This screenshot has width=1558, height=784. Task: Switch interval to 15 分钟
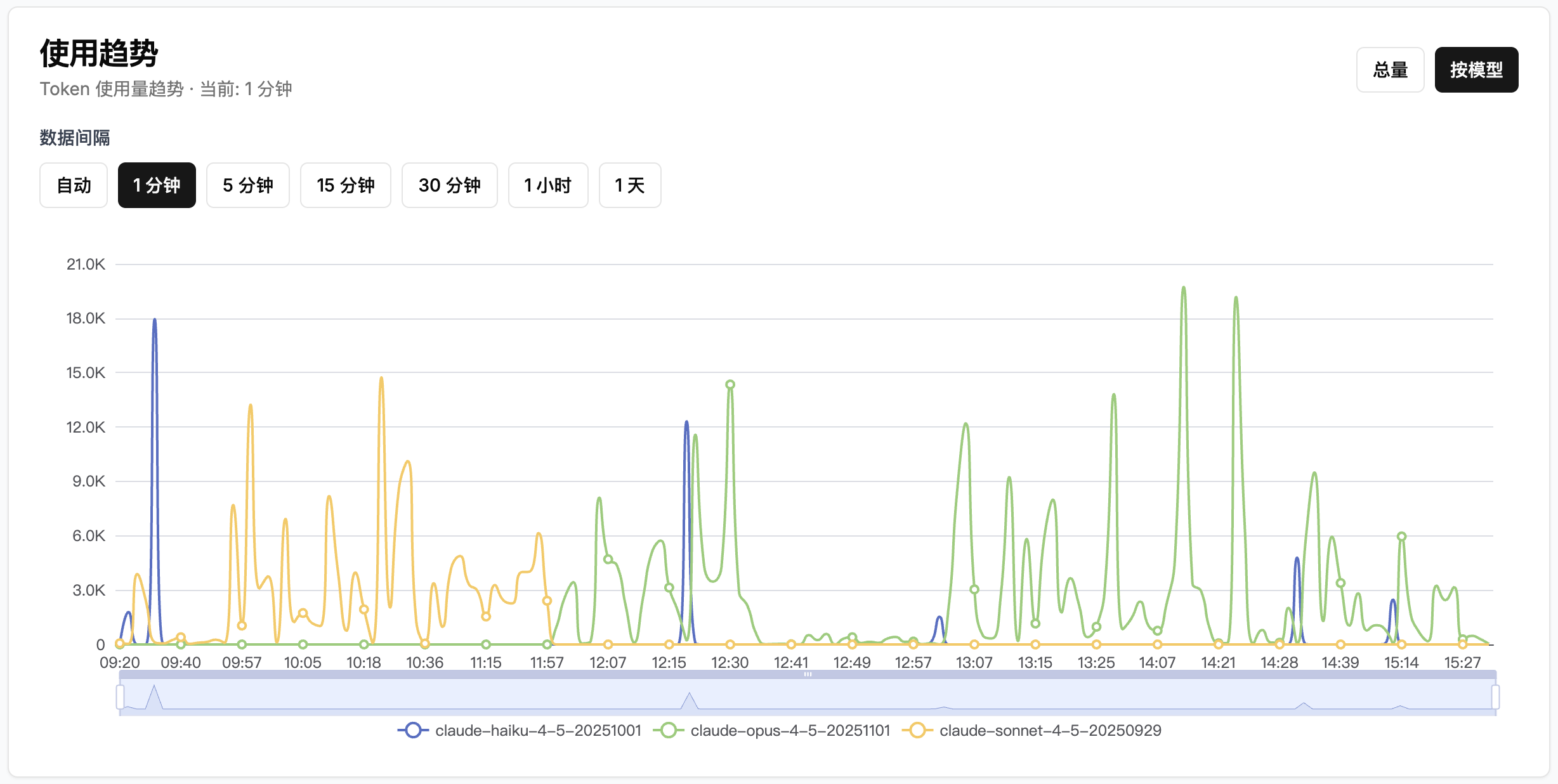pyautogui.click(x=345, y=185)
